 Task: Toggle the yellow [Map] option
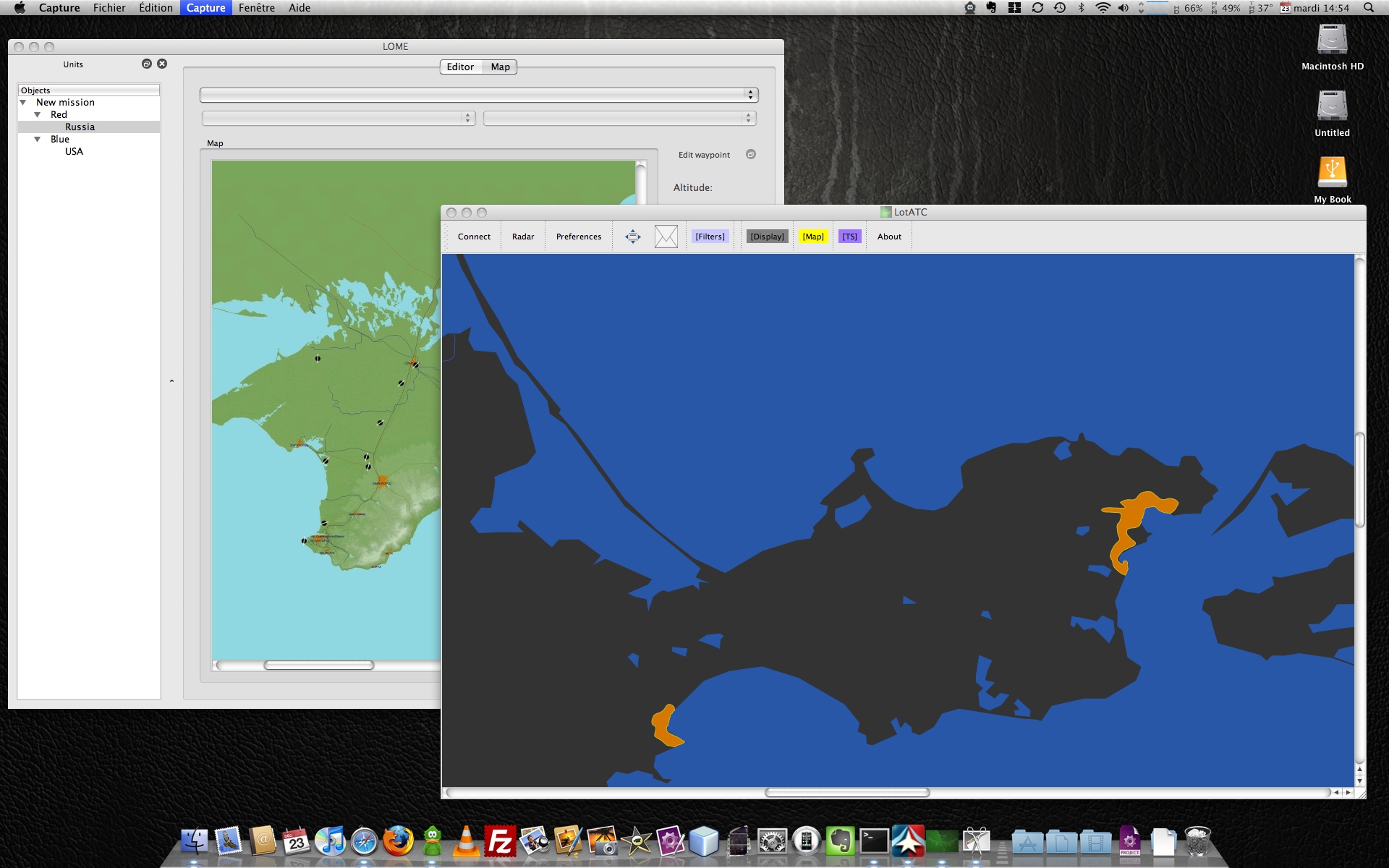[812, 237]
